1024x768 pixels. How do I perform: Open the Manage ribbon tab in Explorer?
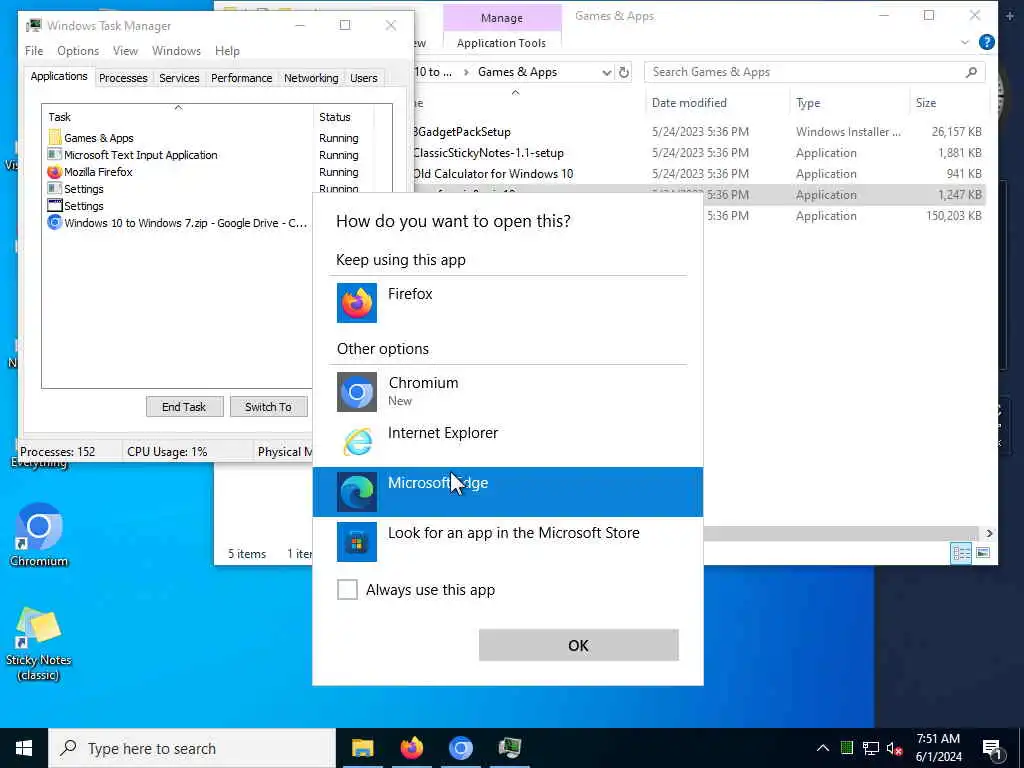pos(502,18)
